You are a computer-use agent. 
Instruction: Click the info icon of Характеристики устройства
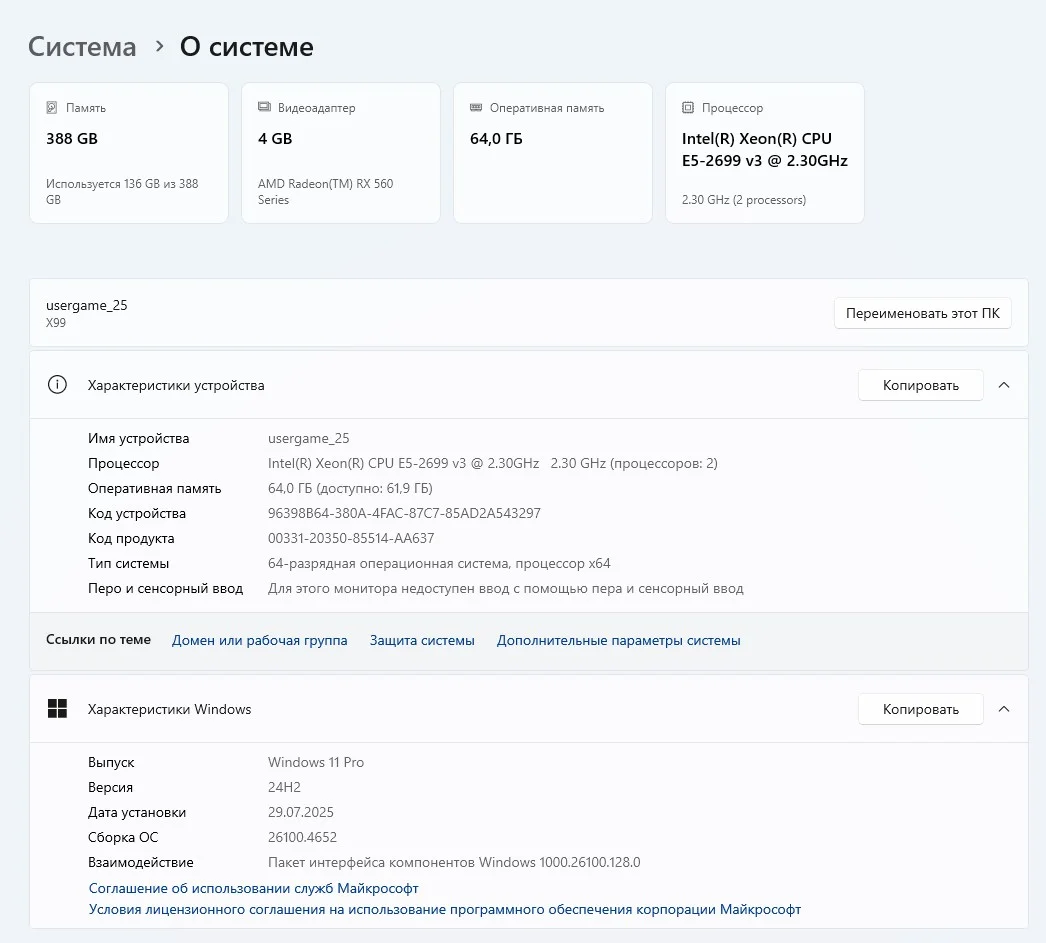point(57,385)
